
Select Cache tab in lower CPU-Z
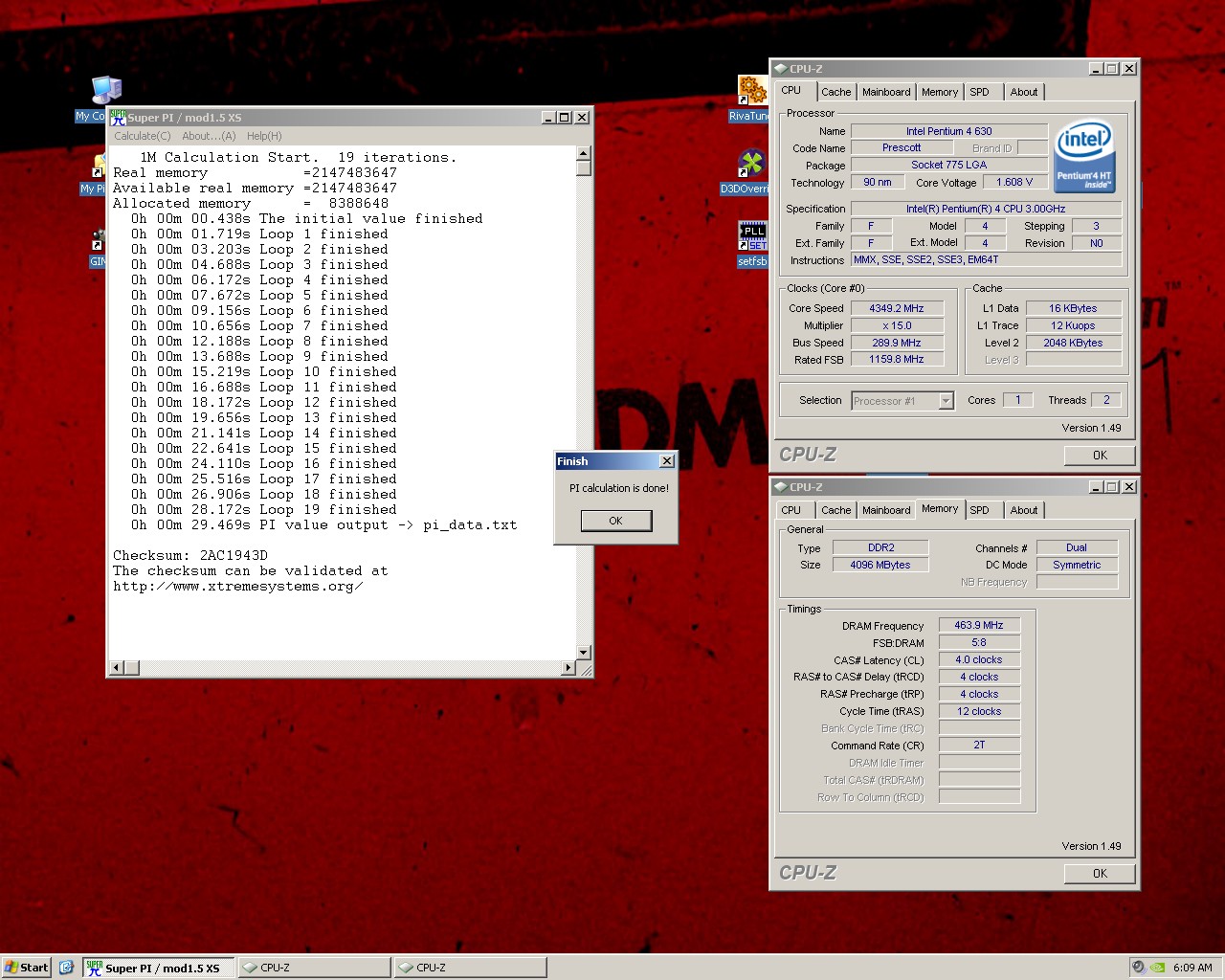835,510
